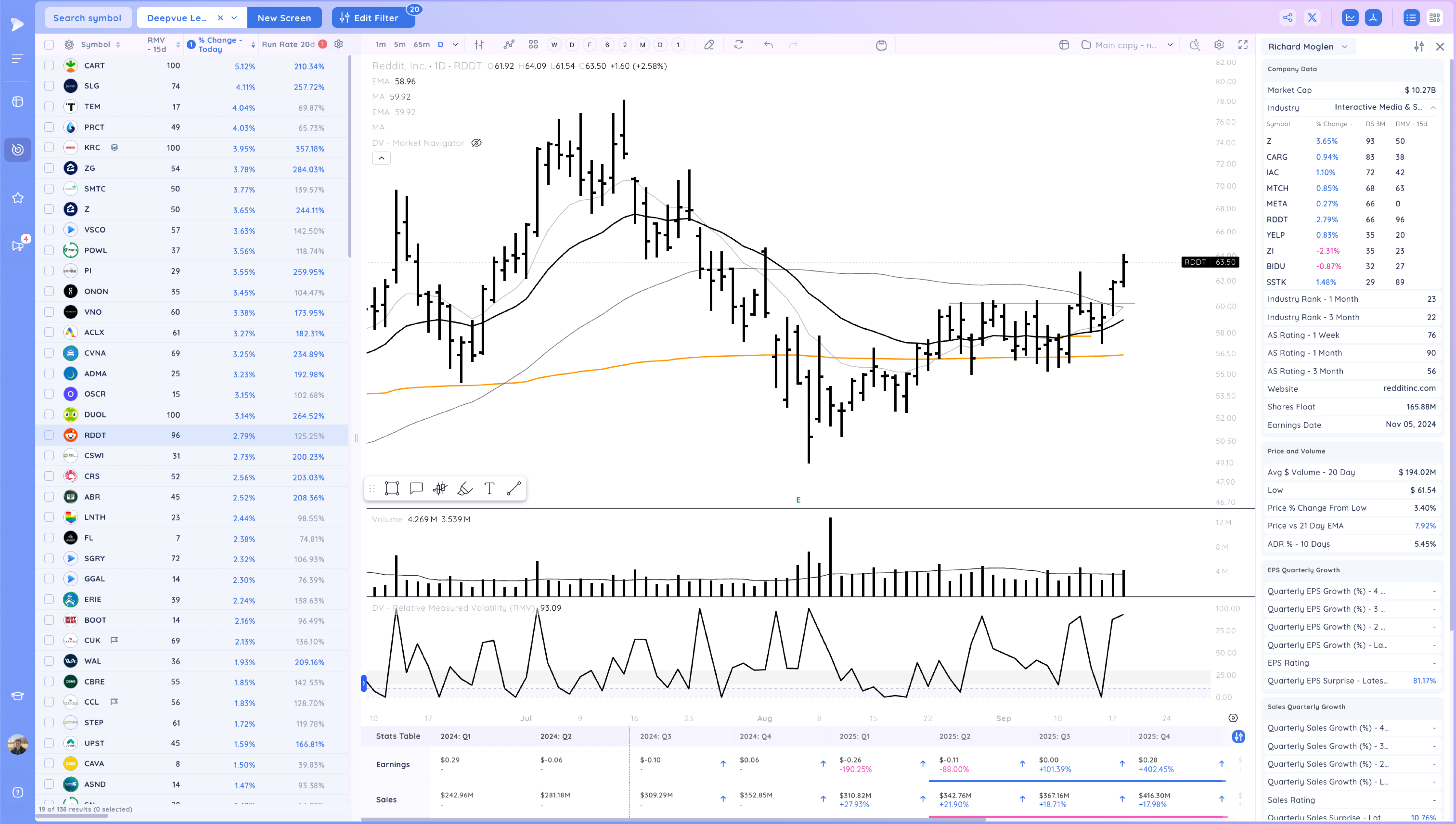This screenshot has width=1456, height=824.
Task: Collapse the indicator legend chevron
Action: (381, 158)
